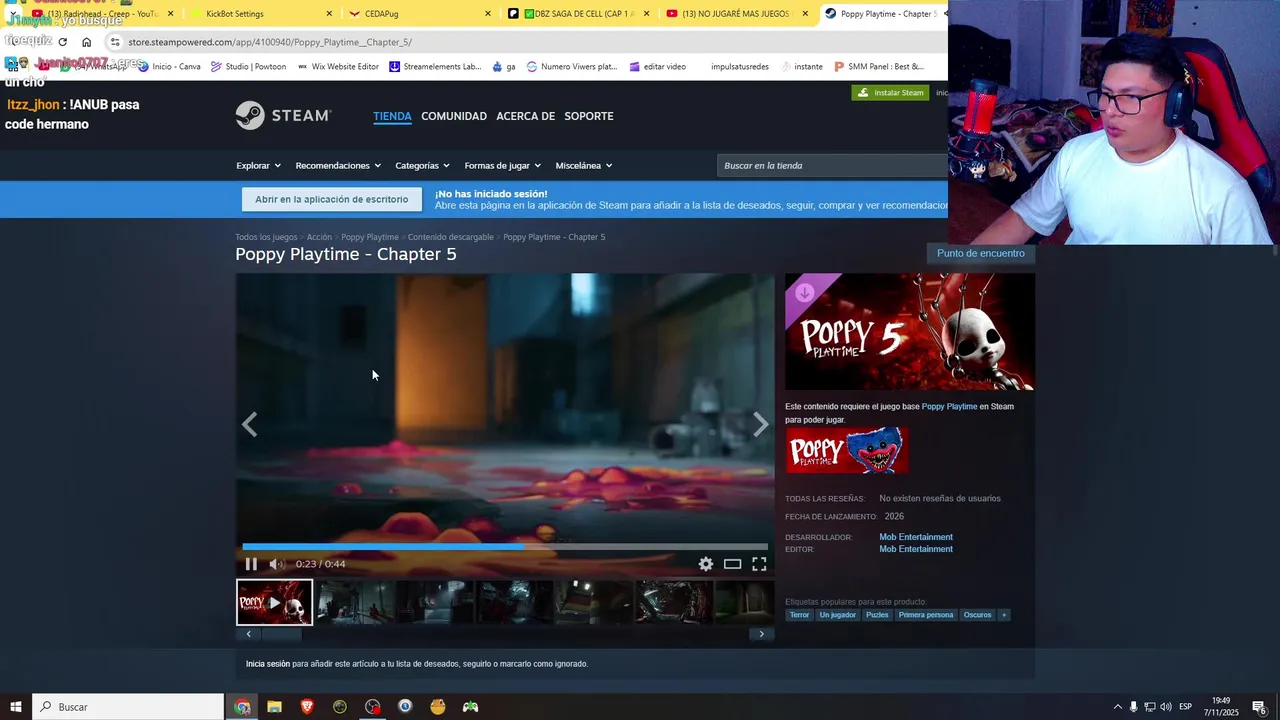Toggle theater mode for the trailer

point(733,564)
